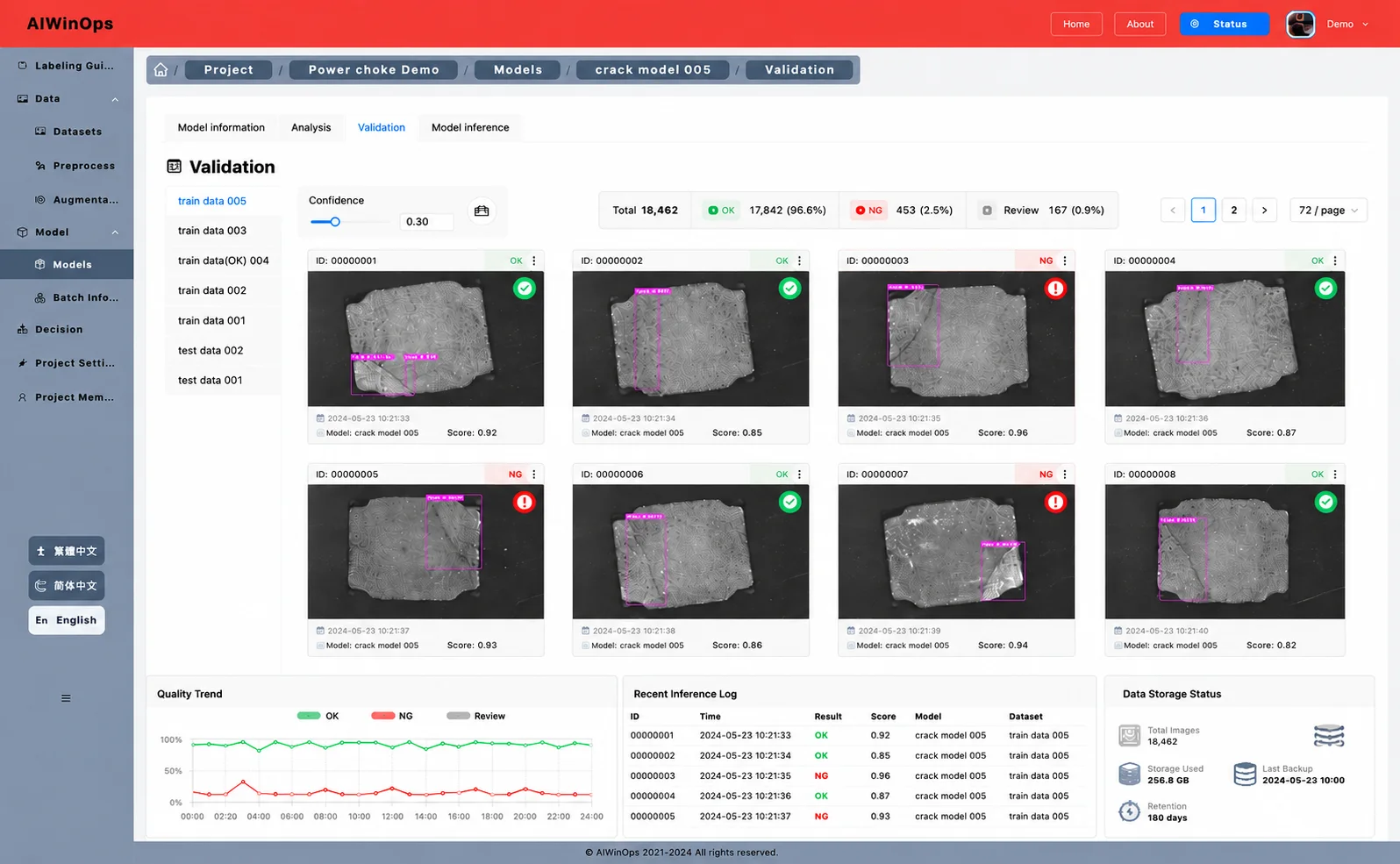Open the three-dot menu for ID 00000008

1335,475
